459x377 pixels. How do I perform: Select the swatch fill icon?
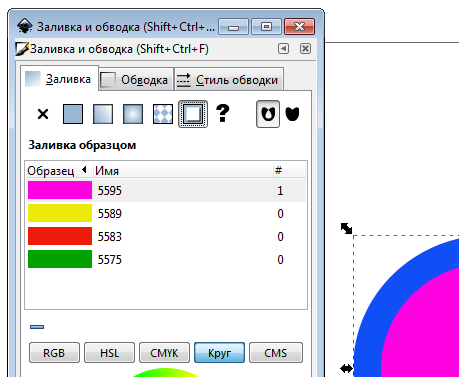click(193, 114)
